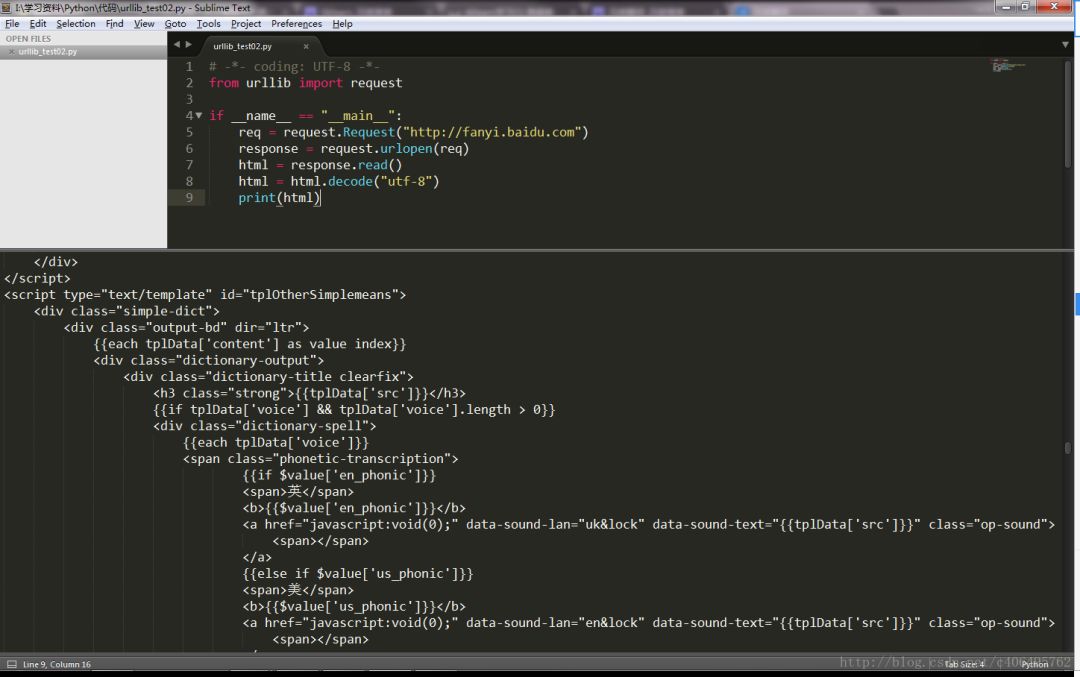Image resolution: width=1080 pixels, height=677 pixels.
Task: Close urllib_test02.py from the Open Files sidebar
Action: pos(11,52)
